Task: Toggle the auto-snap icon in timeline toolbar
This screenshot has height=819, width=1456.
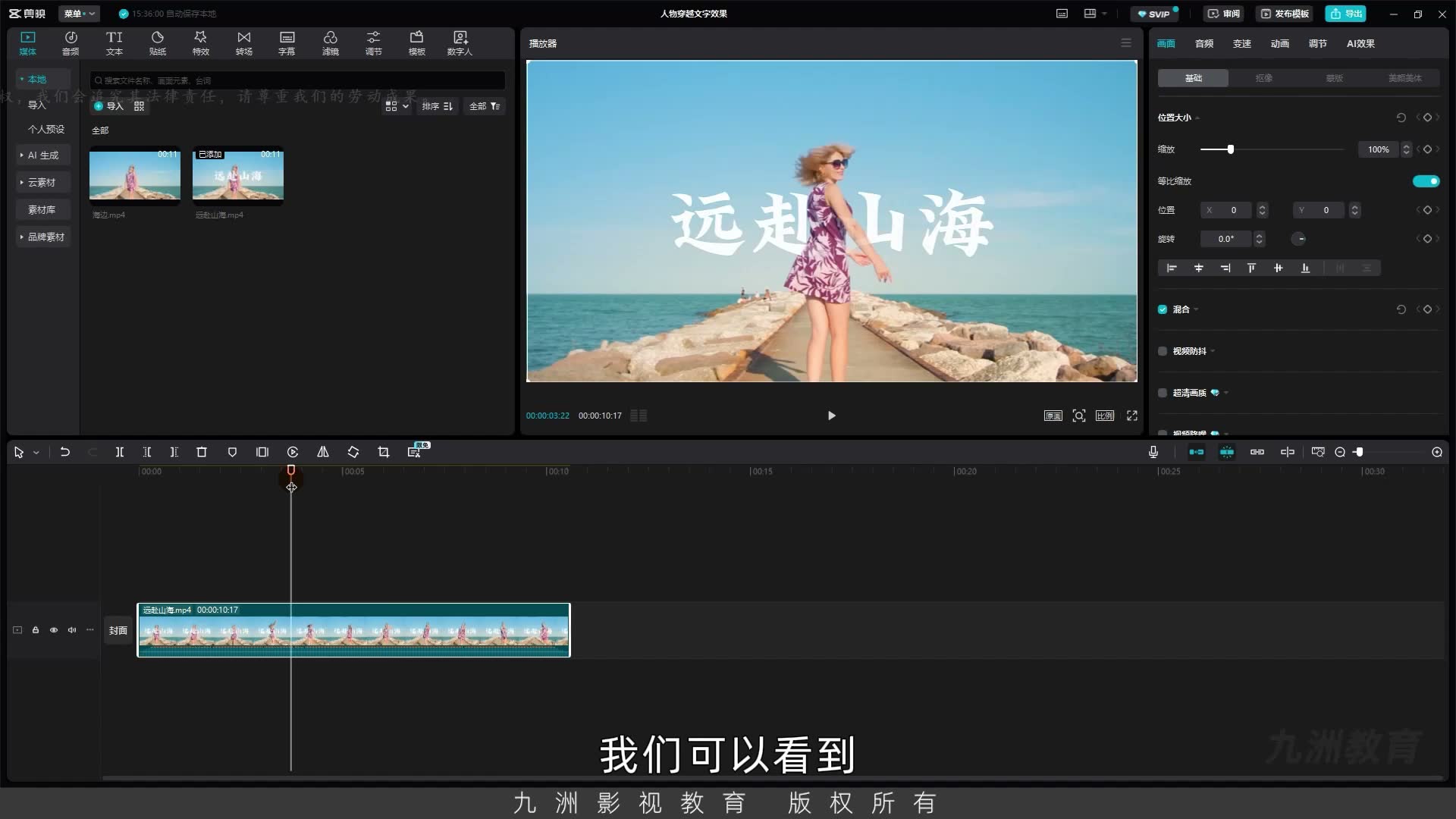Action: 1227,452
